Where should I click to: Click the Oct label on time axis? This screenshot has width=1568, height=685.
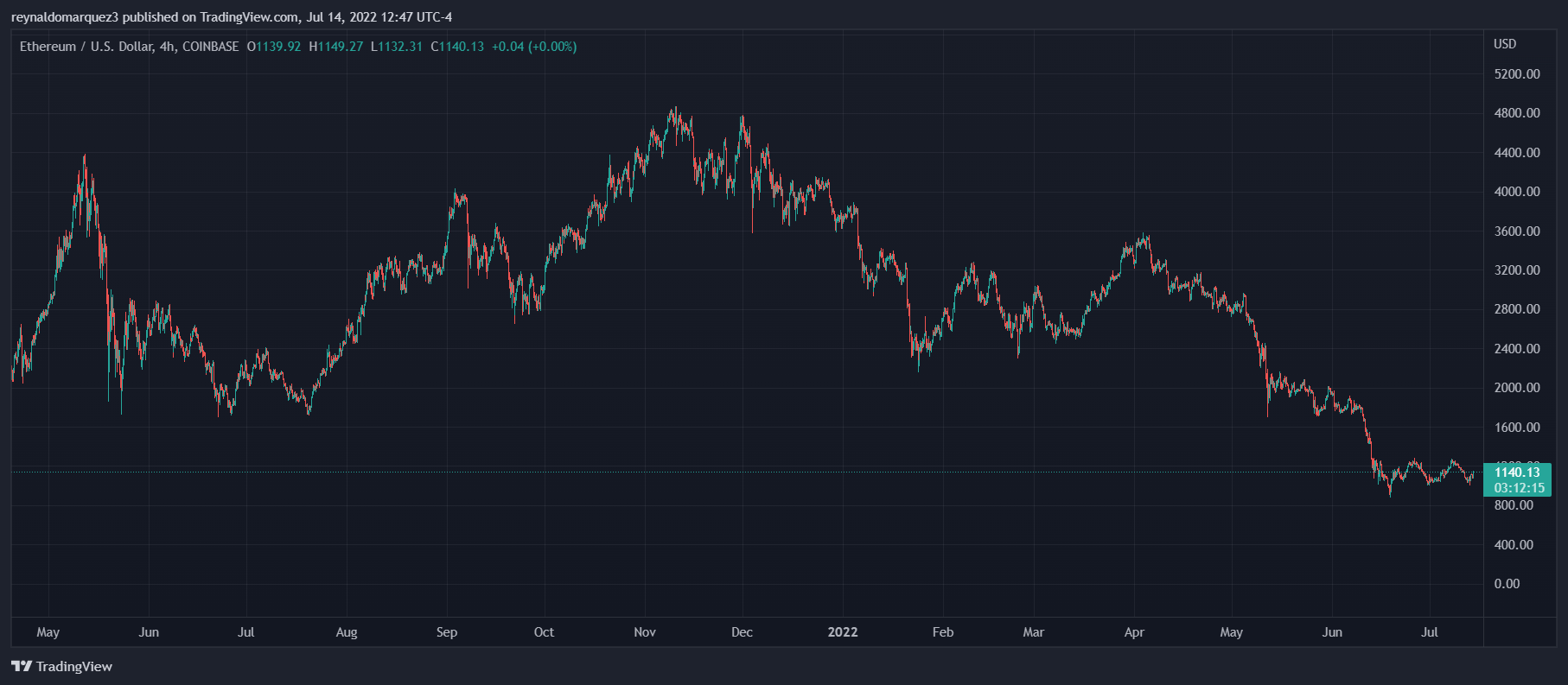point(544,632)
